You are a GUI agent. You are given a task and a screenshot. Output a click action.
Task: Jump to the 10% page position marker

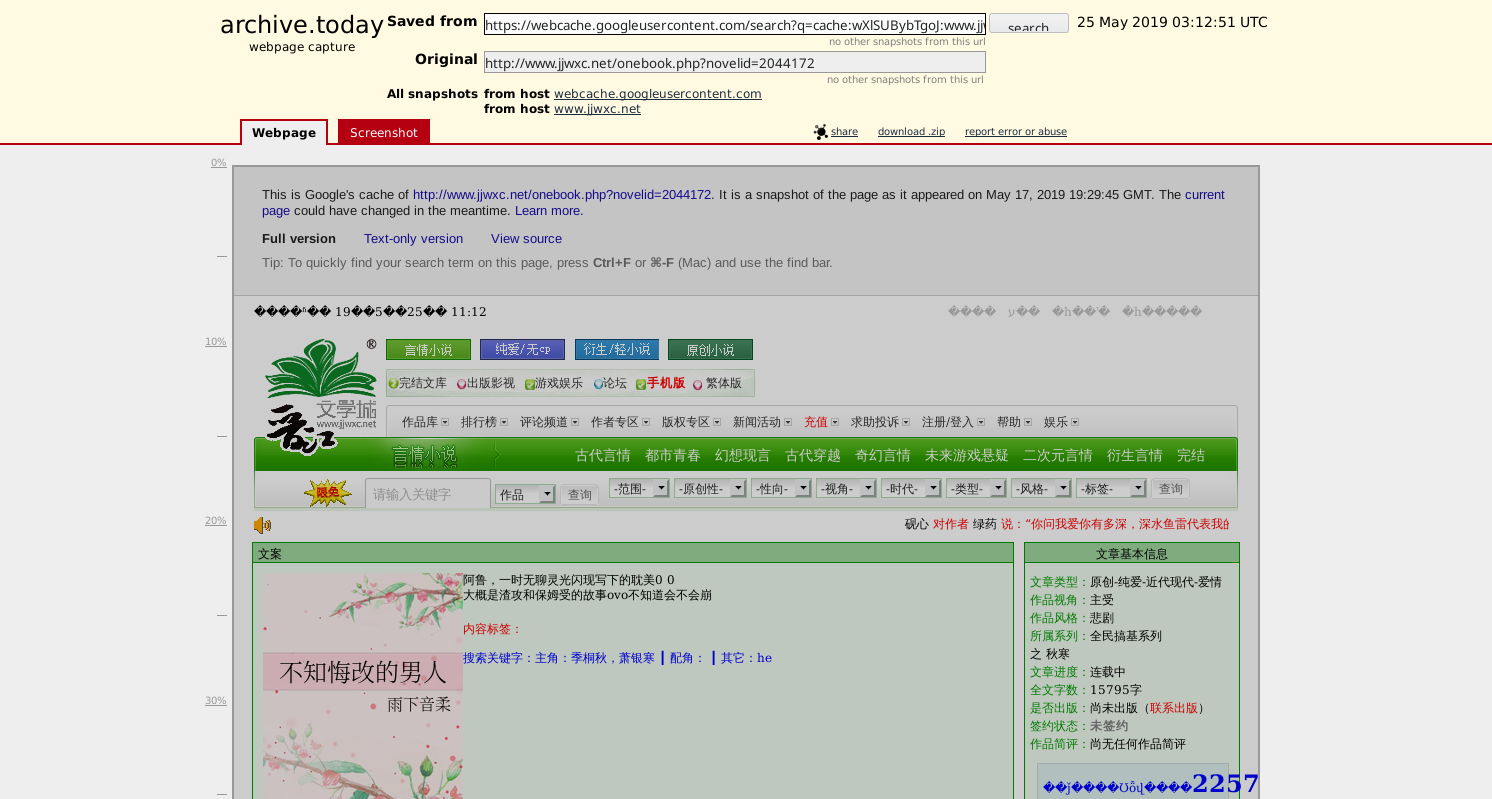coord(215,342)
